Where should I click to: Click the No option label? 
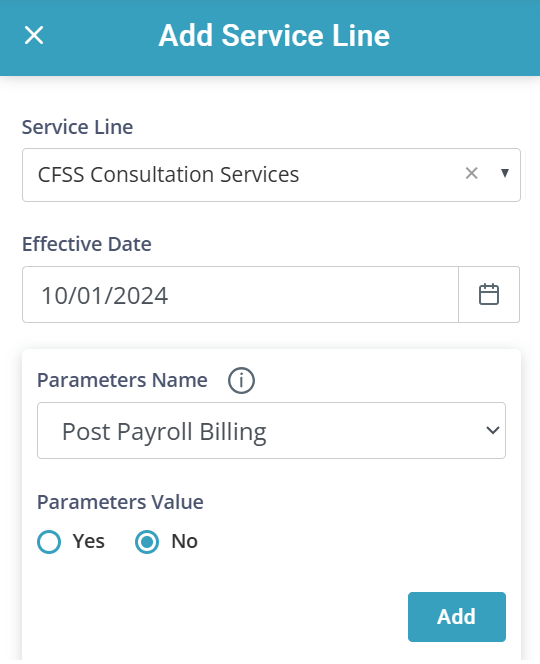185,542
